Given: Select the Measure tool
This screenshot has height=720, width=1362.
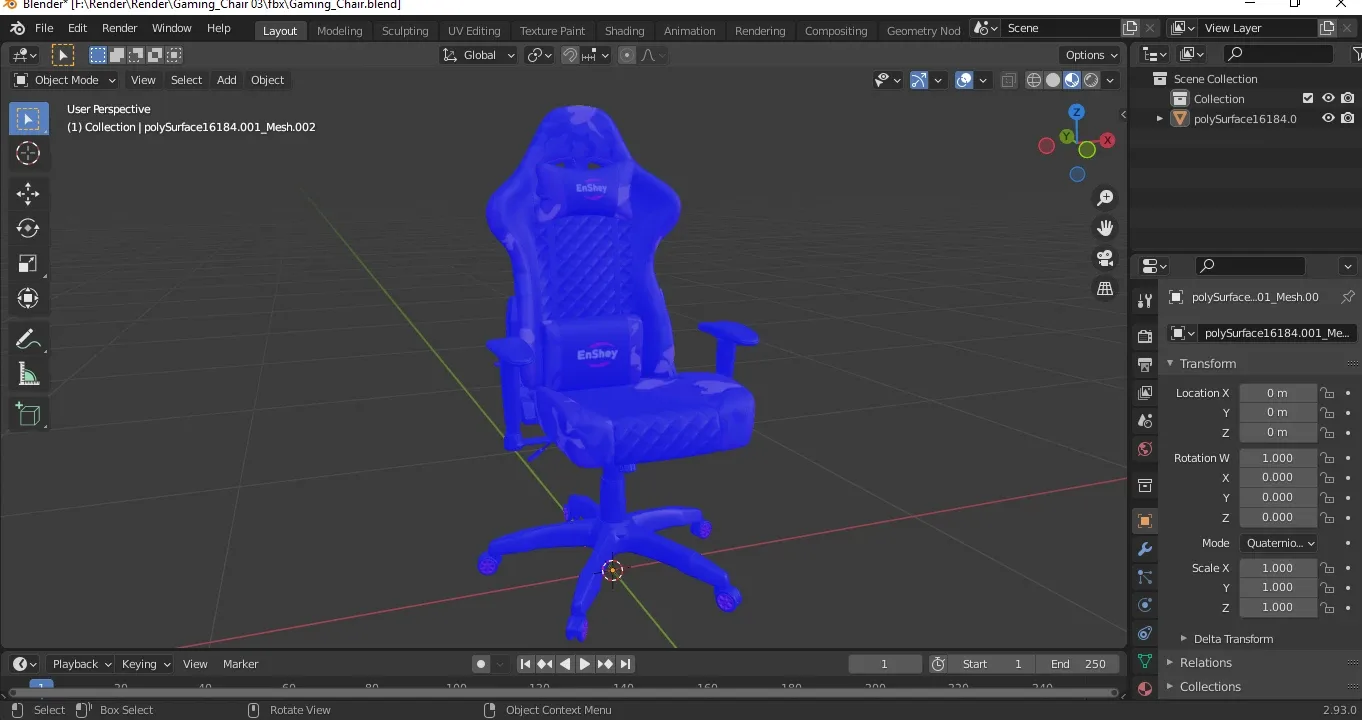Looking at the screenshot, I should 28,375.
